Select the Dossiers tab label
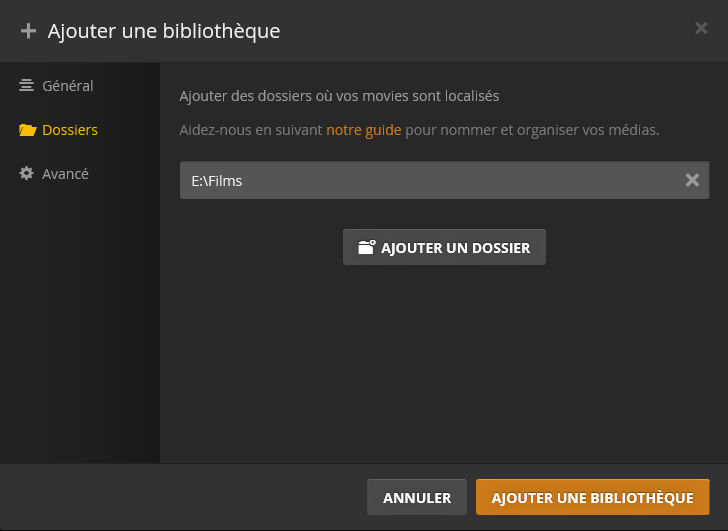 click(x=69, y=130)
